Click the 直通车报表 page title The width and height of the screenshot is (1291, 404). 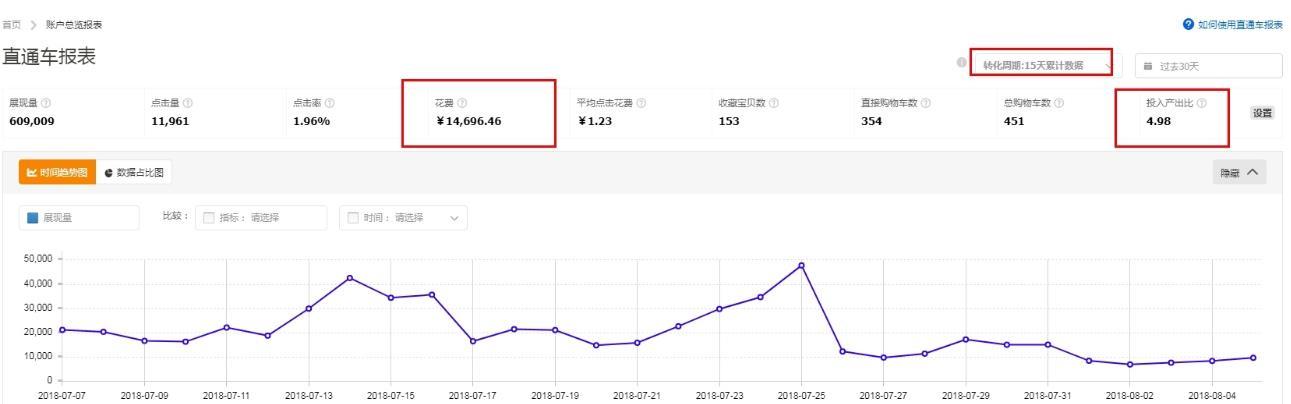pos(49,57)
